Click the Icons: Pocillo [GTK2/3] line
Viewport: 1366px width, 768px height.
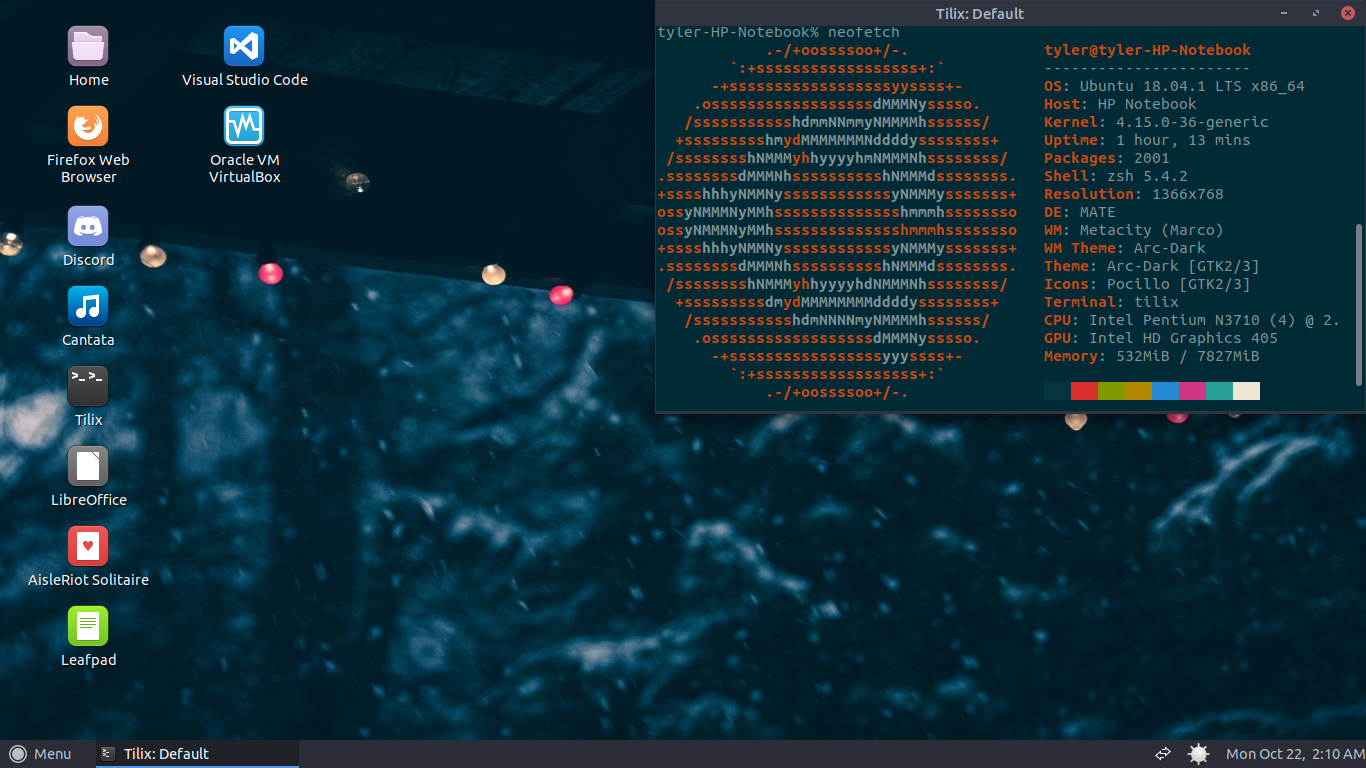pos(1147,284)
